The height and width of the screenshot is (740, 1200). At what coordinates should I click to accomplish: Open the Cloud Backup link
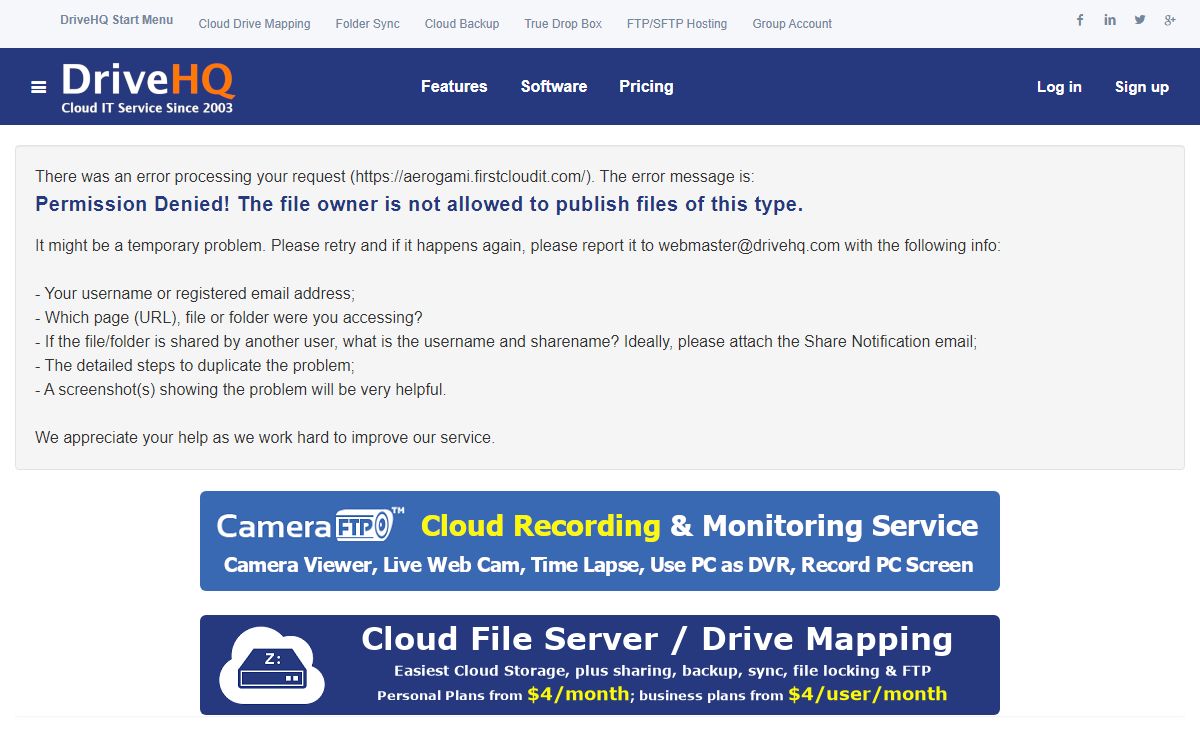[462, 23]
